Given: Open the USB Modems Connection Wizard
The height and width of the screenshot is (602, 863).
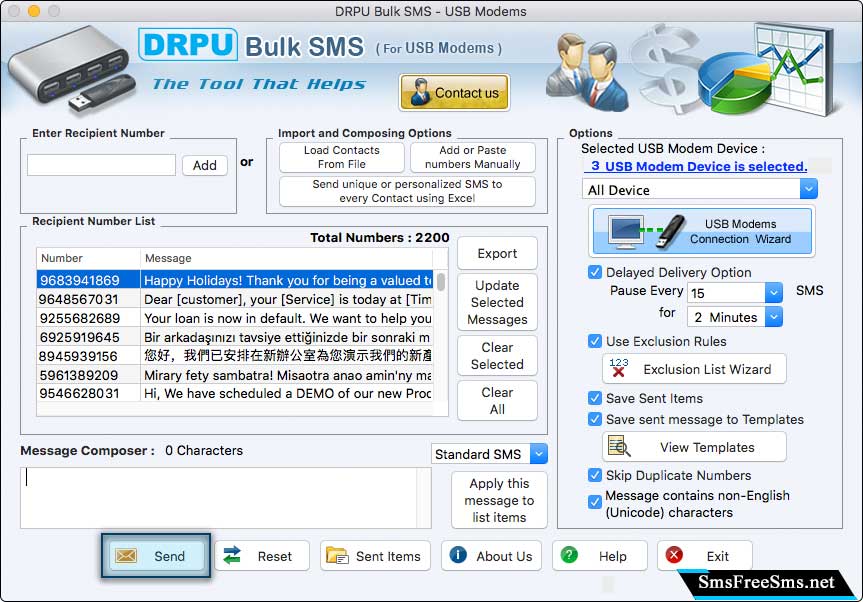Looking at the screenshot, I should 702,231.
